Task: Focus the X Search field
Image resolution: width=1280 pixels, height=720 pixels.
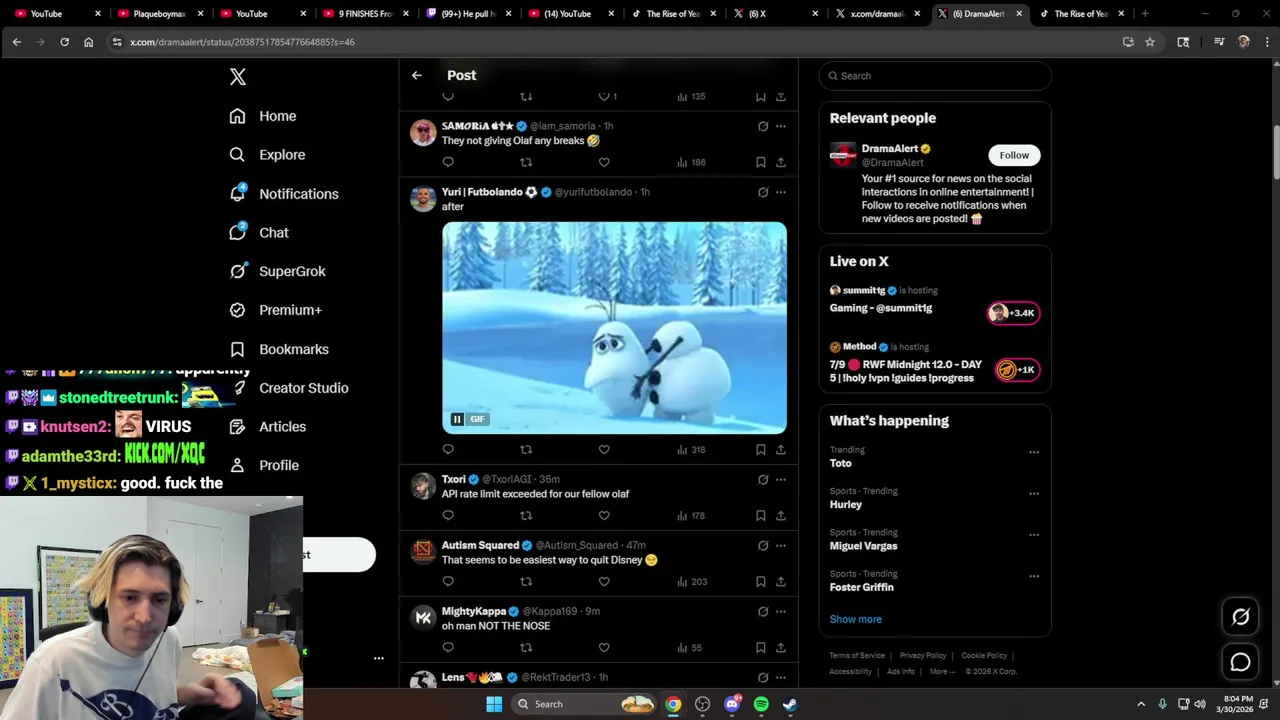Action: 935,76
